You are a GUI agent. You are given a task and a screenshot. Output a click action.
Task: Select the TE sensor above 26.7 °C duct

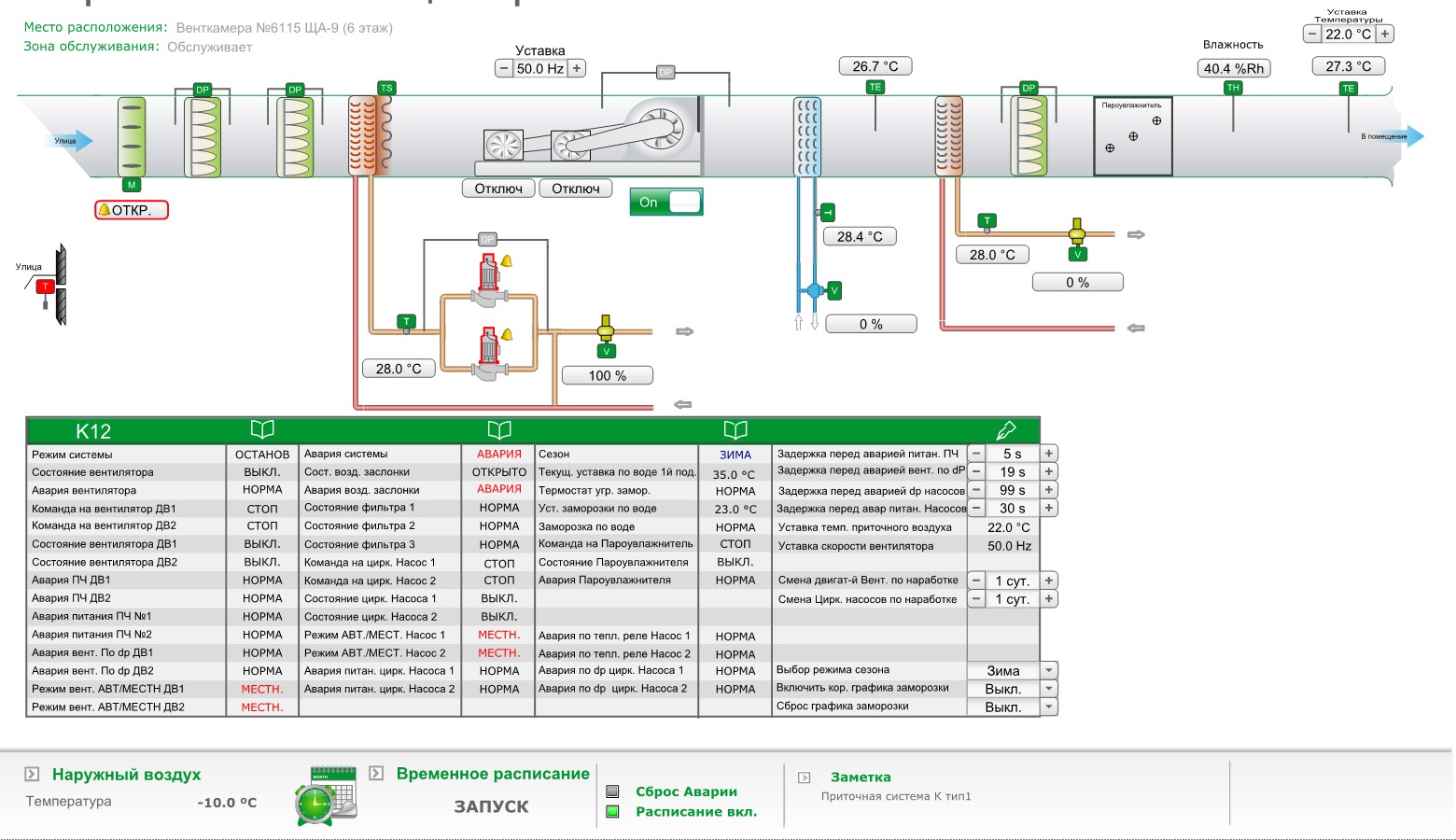[875, 87]
